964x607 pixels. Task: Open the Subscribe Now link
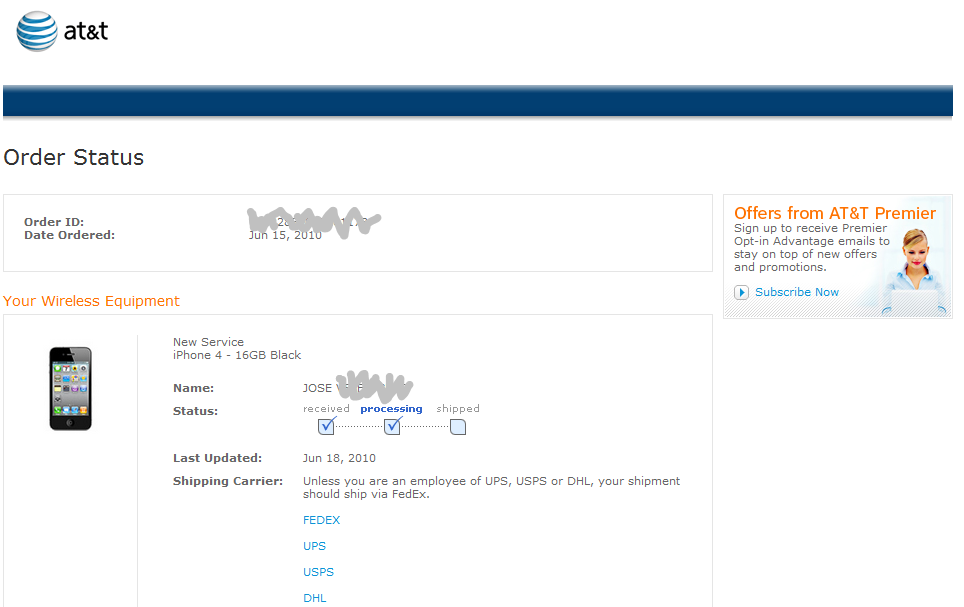[797, 292]
